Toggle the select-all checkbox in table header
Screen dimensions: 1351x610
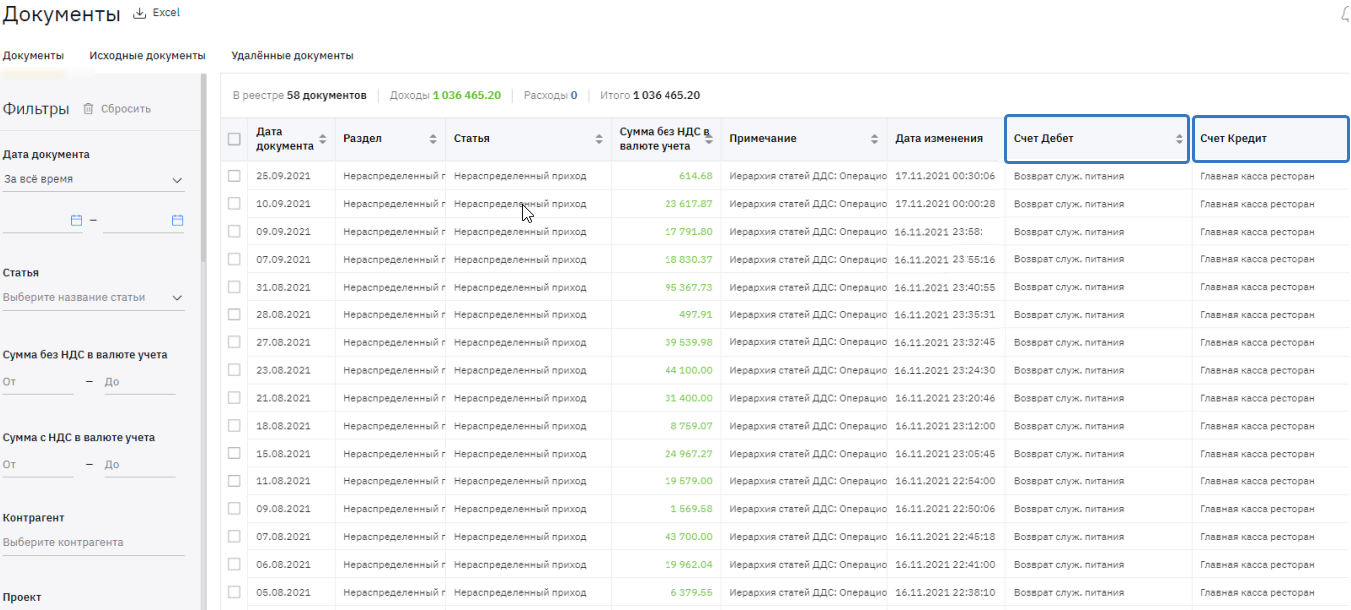tap(234, 139)
